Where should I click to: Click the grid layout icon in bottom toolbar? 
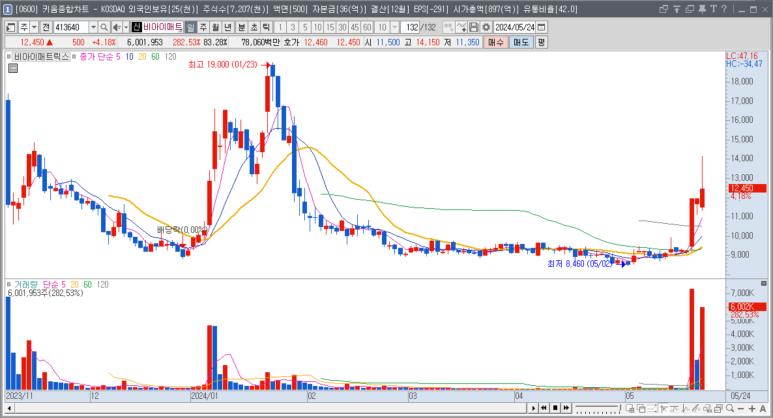(630, 408)
